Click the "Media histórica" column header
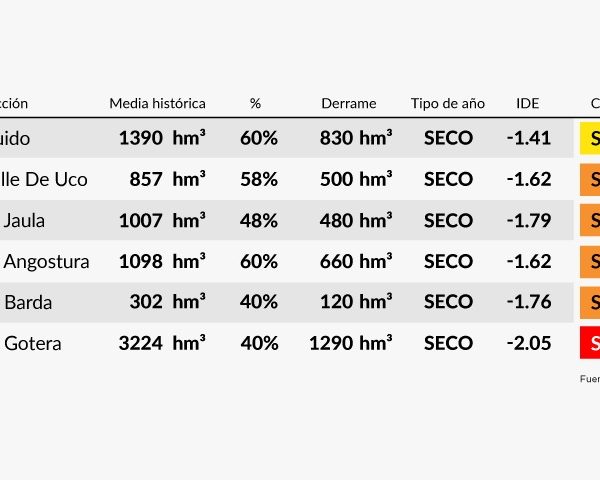The image size is (600, 480). point(157,103)
